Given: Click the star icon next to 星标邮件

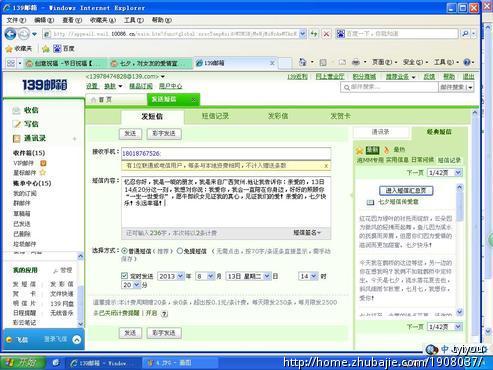Looking at the screenshot, I should [x=43, y=173].
